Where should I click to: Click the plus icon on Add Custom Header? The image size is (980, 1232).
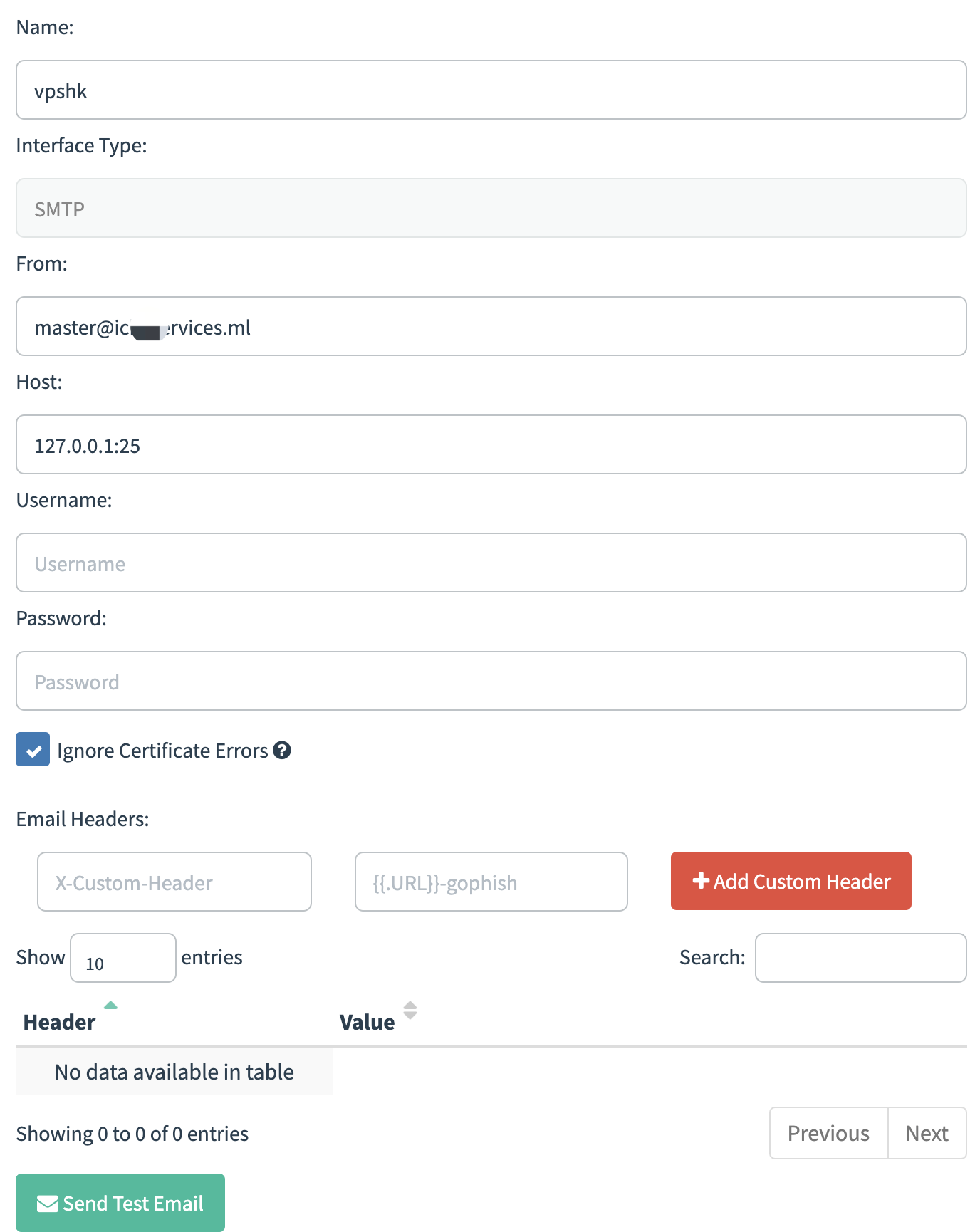(701, 881)
